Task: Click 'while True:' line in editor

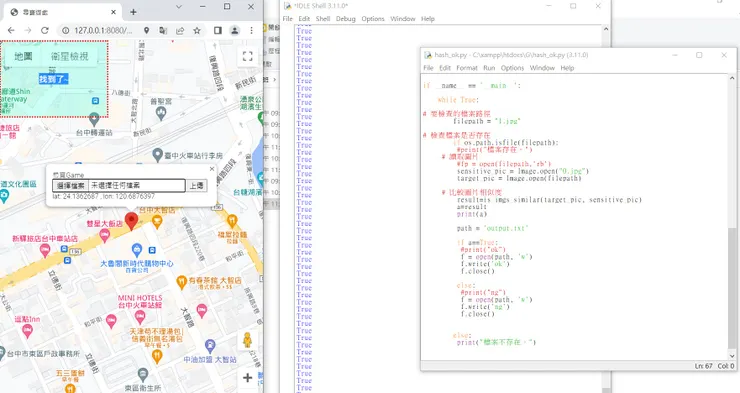Action: pos(458,100)
